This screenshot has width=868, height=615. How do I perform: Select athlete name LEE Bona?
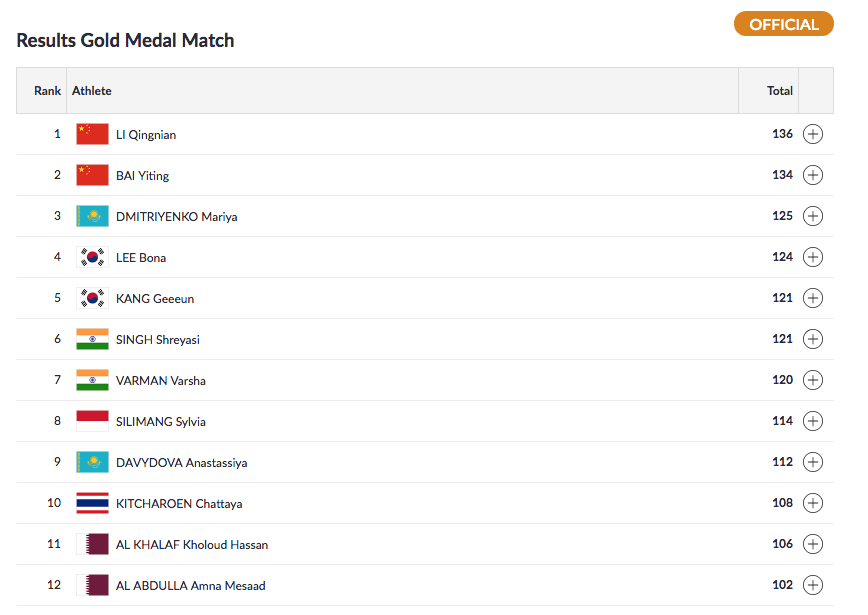coord(141,258)
